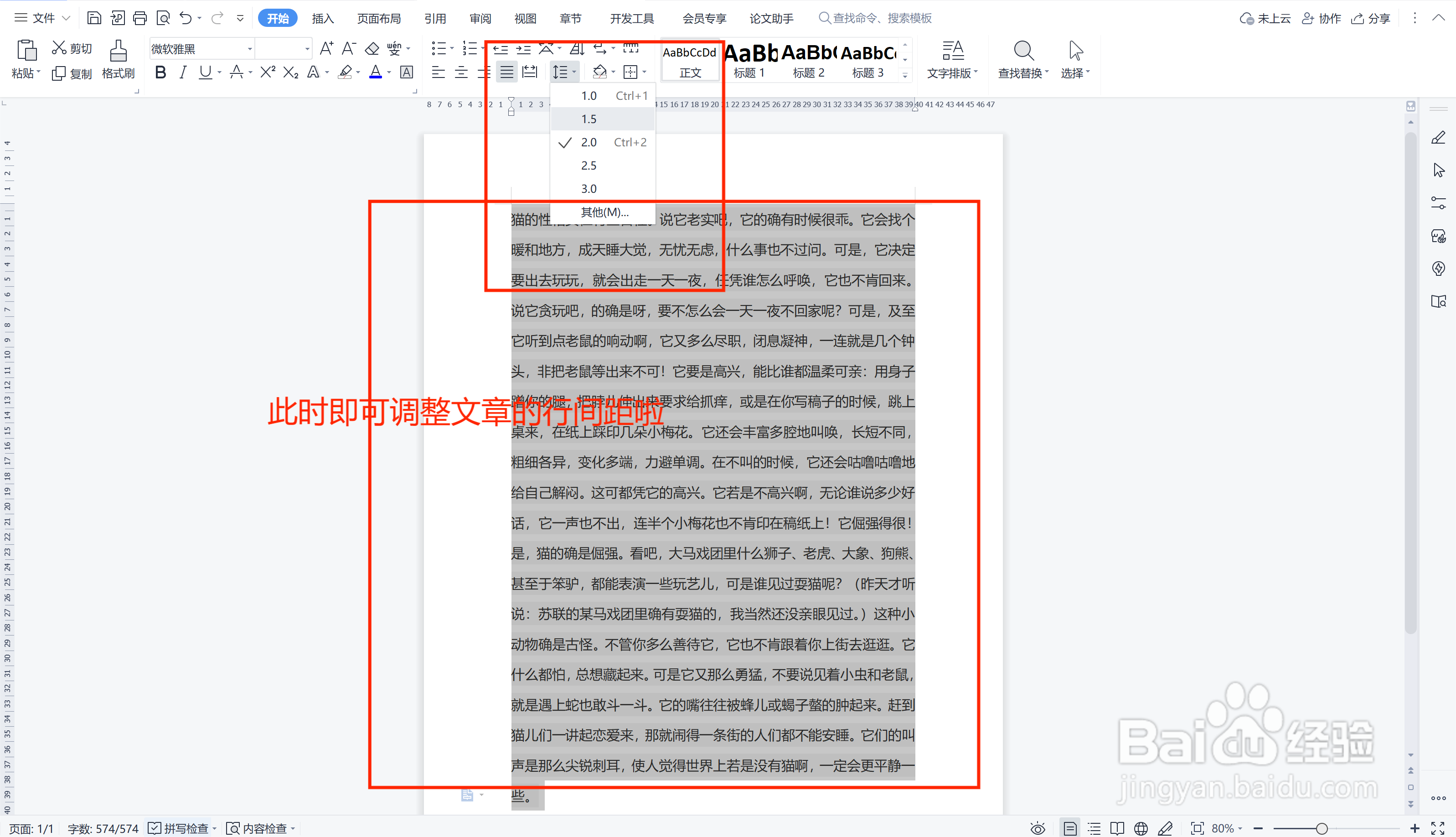Screen dimensions: 1456x837
Task: Switch to read mode via status bar icon
Action: pyautogui.click(x=1117, y=828)
